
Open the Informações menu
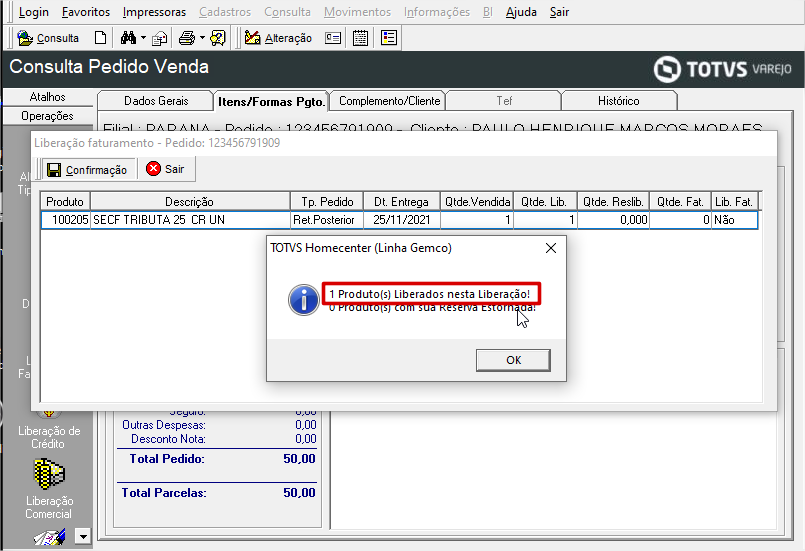click(437, 12)
